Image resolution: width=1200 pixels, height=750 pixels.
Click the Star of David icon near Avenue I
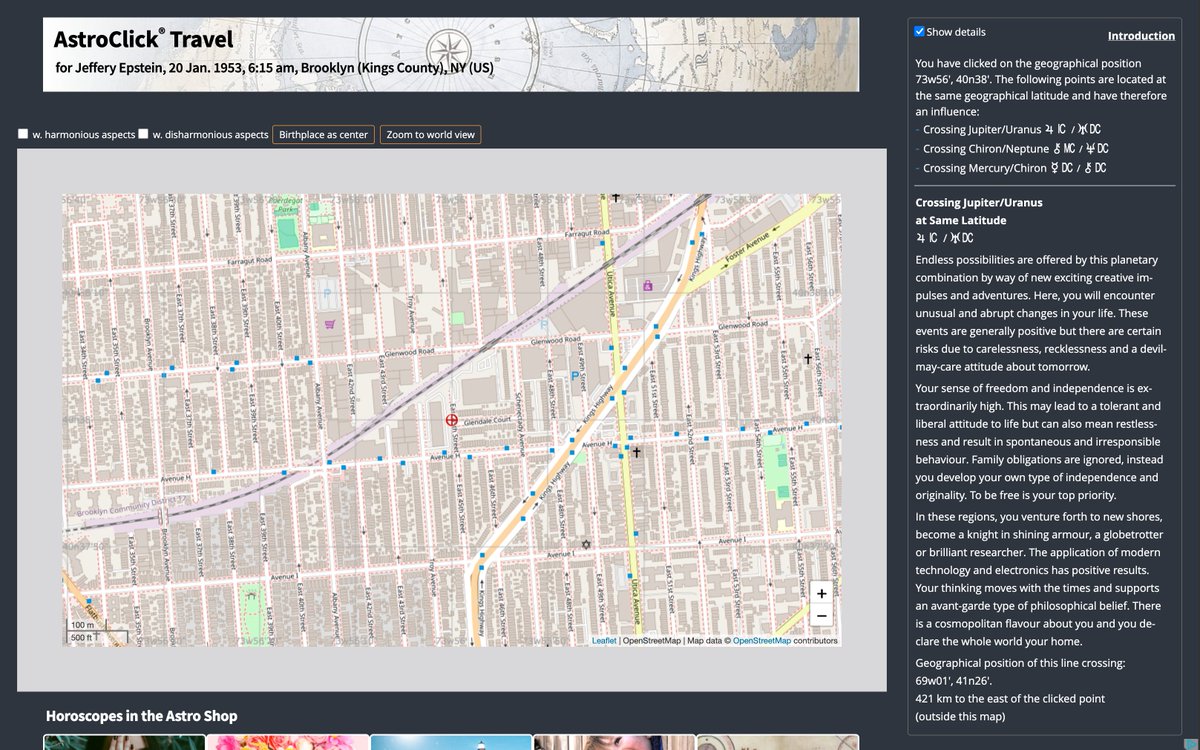(x=586, y=543)
